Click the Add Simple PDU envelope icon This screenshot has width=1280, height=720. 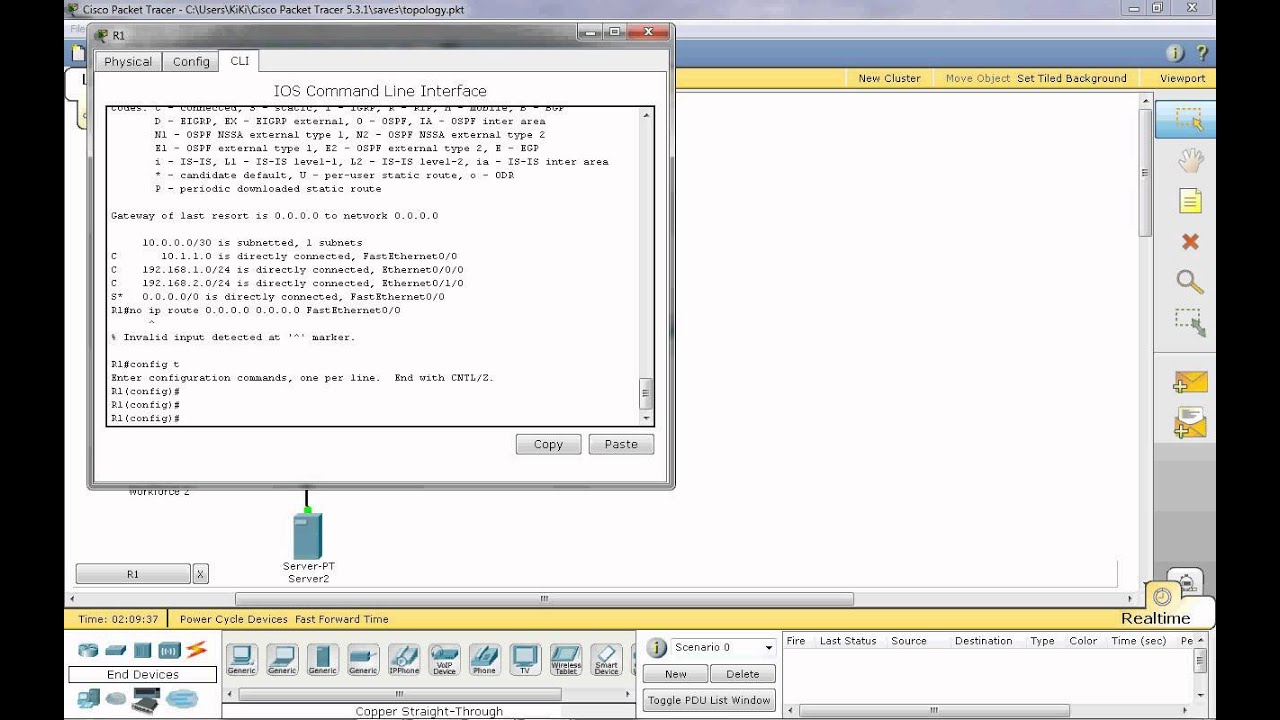point(1190,383)
